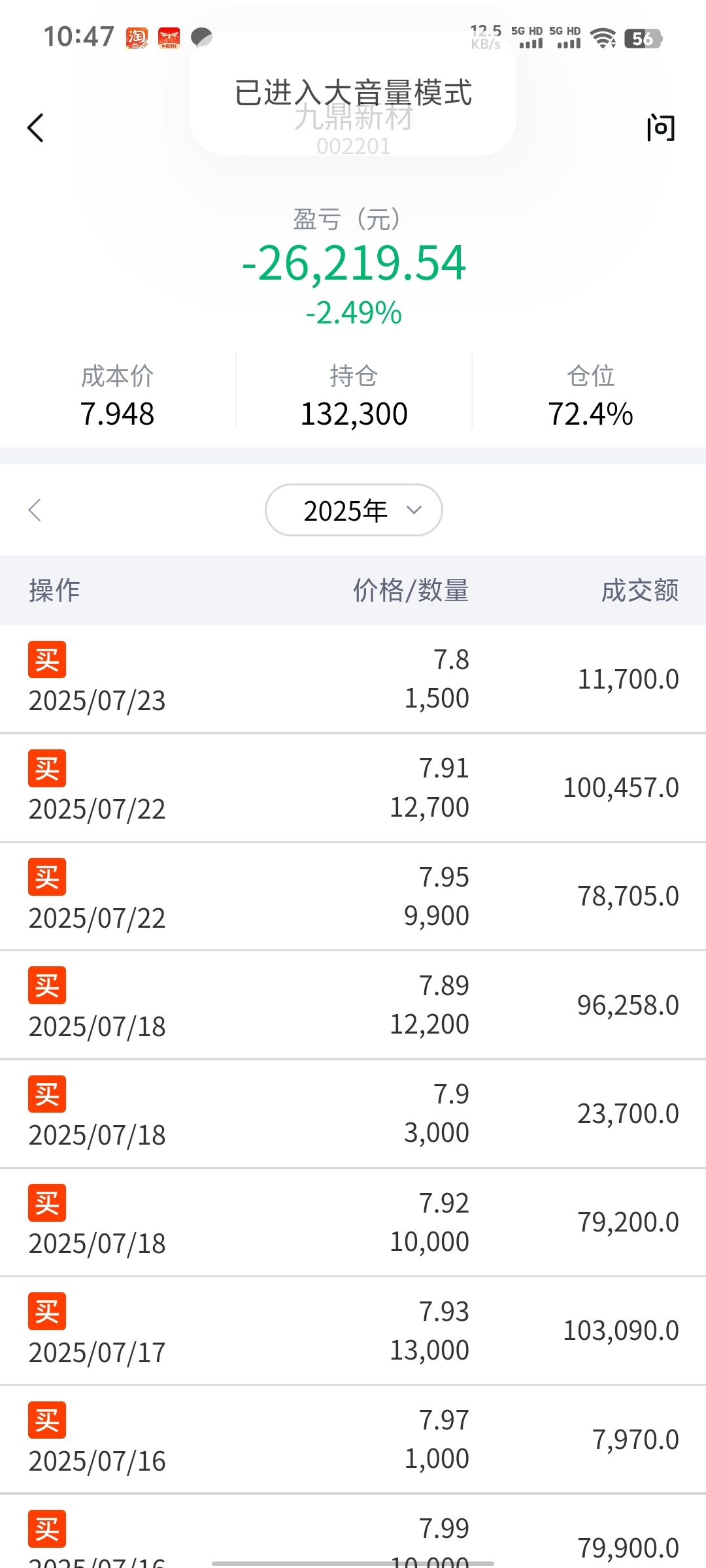Go to previous year with left chevron

(x=35, y=510)
